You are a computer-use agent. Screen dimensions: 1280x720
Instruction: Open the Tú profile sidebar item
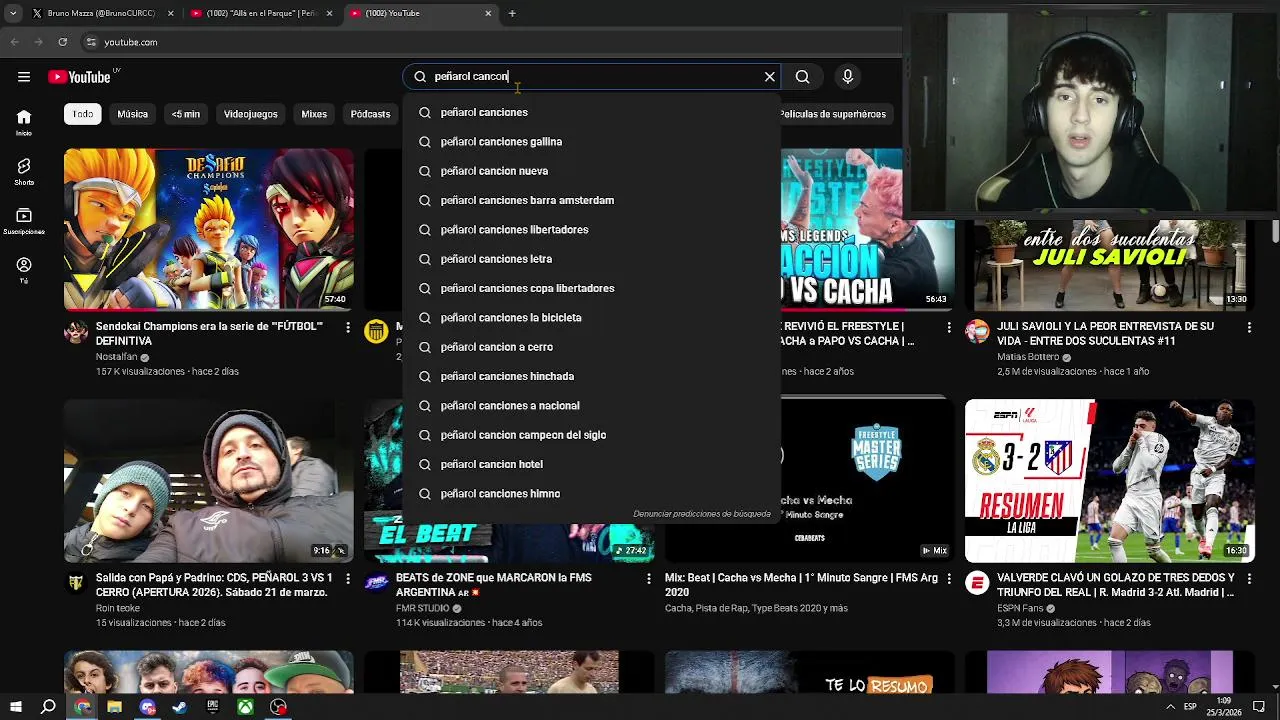click(x=24, y=270)
